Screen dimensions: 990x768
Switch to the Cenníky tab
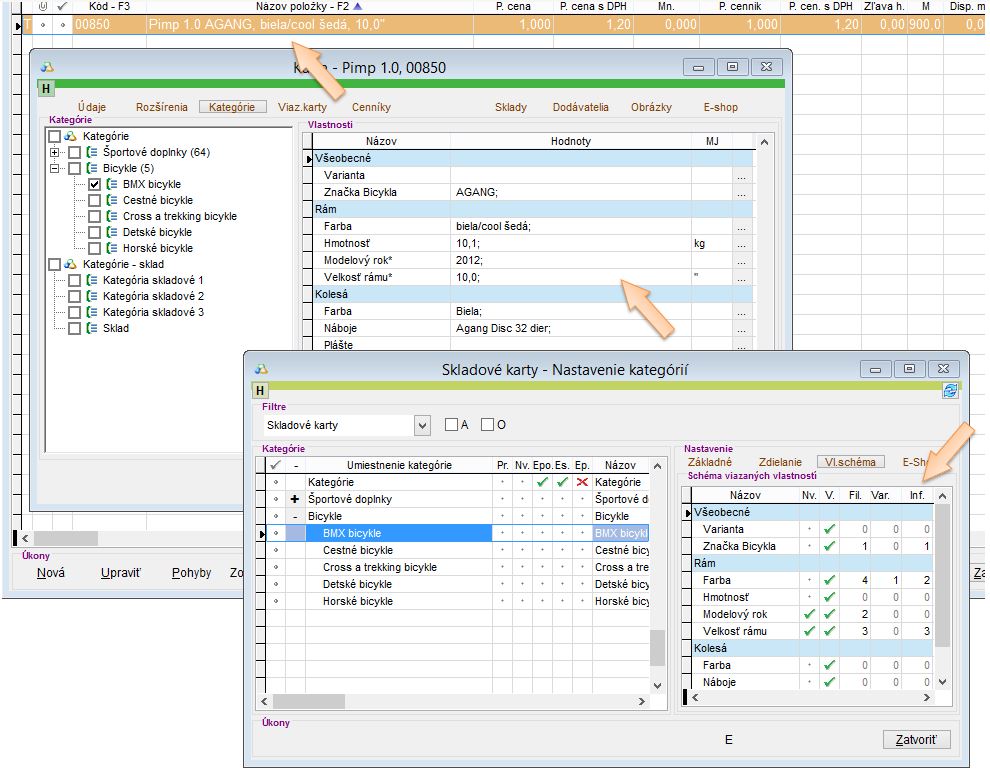(x=371, y=107)
